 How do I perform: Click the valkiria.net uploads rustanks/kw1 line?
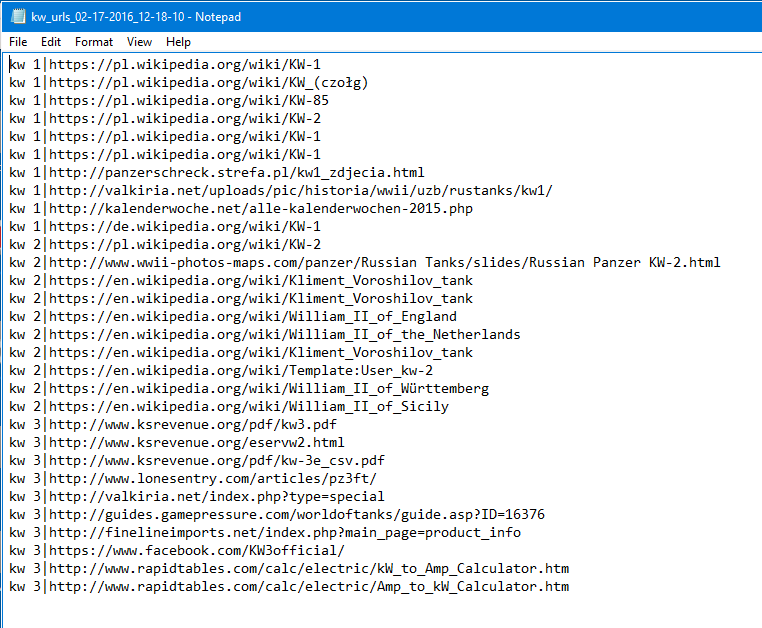[x=281, y=191]
